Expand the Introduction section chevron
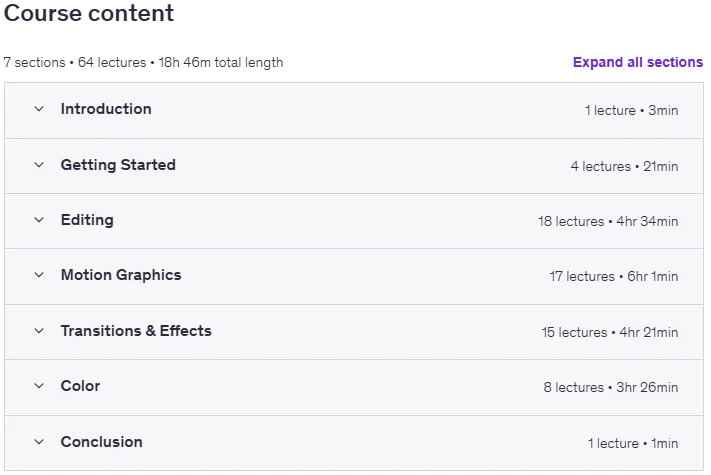Image resolution: width=711 pixels, height=475 pixels. coord(39,109)
